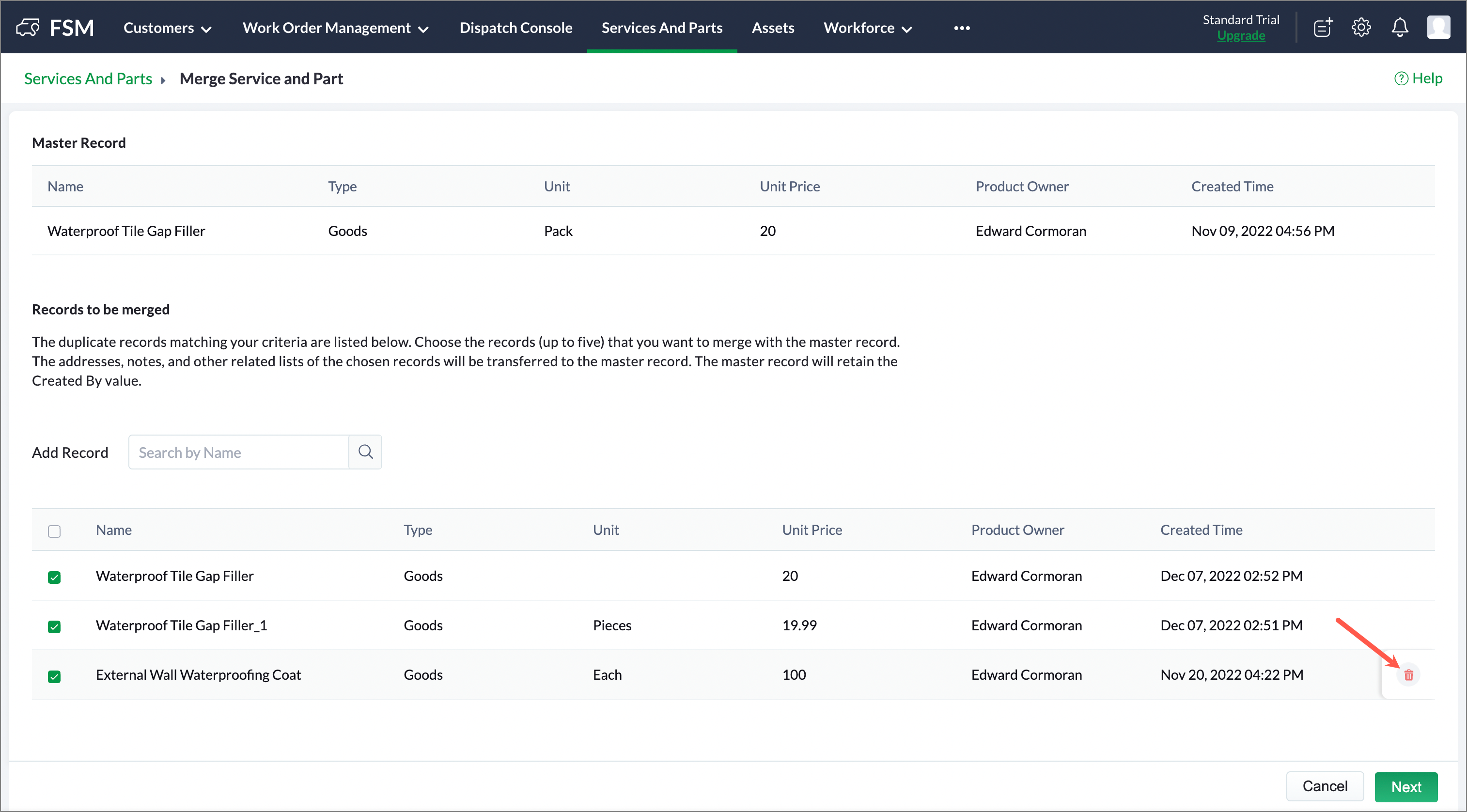Uncheck the Waterproof Tile Gap Filler_1 record
Image resolution: width=1467 pixels, height=812 pixels.
(54, 626)
